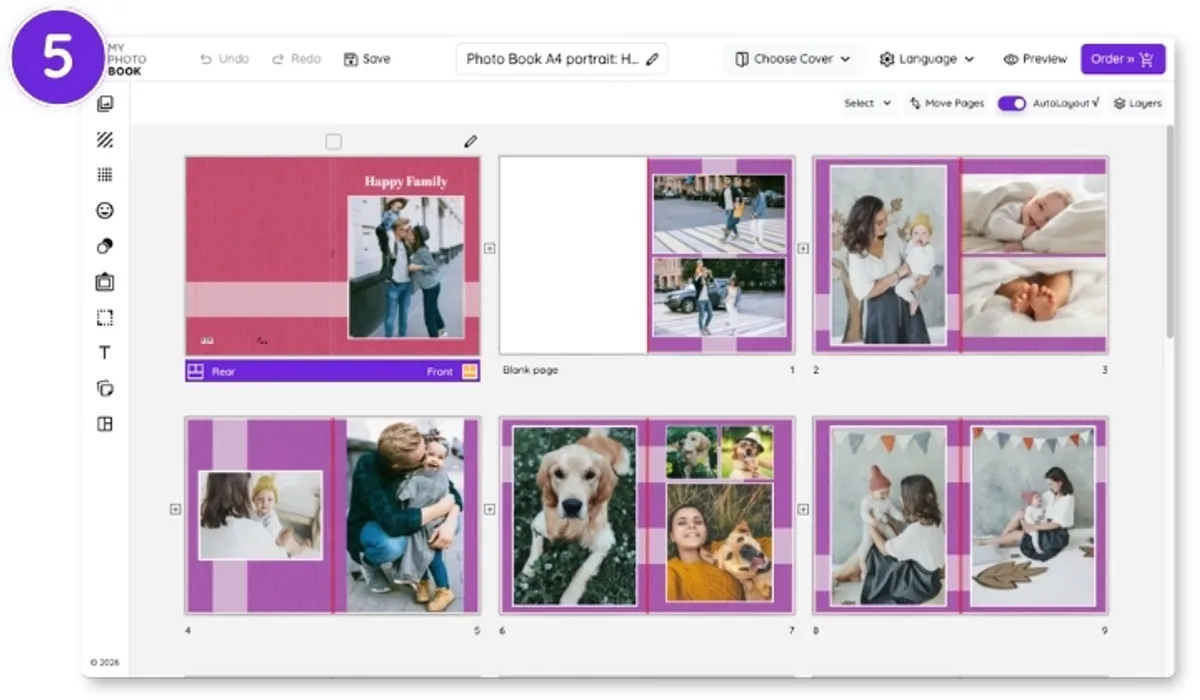This screenshot has width=1200, height=700.
Task: Select the large golden retriever photo on page 6
Action: click(575, 516)
